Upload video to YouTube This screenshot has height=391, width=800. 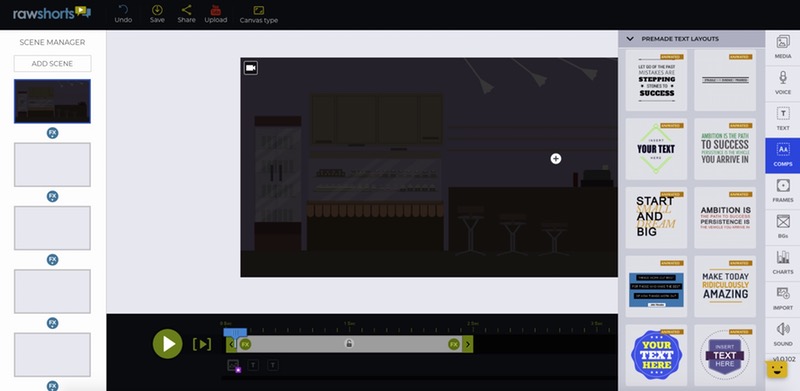coord(216,14)
